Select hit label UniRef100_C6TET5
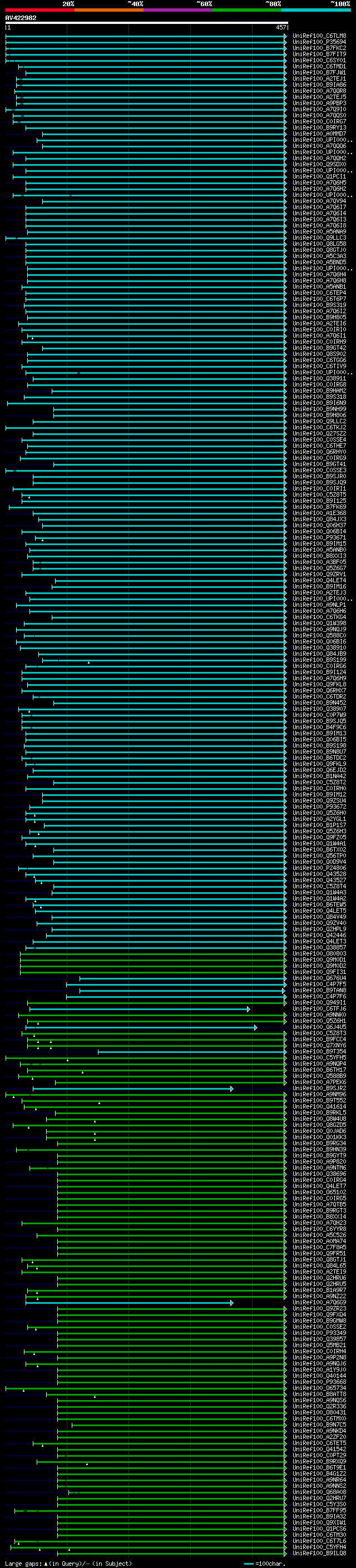The height and width of the screenshot is (1568, 356). [319, 1443]
